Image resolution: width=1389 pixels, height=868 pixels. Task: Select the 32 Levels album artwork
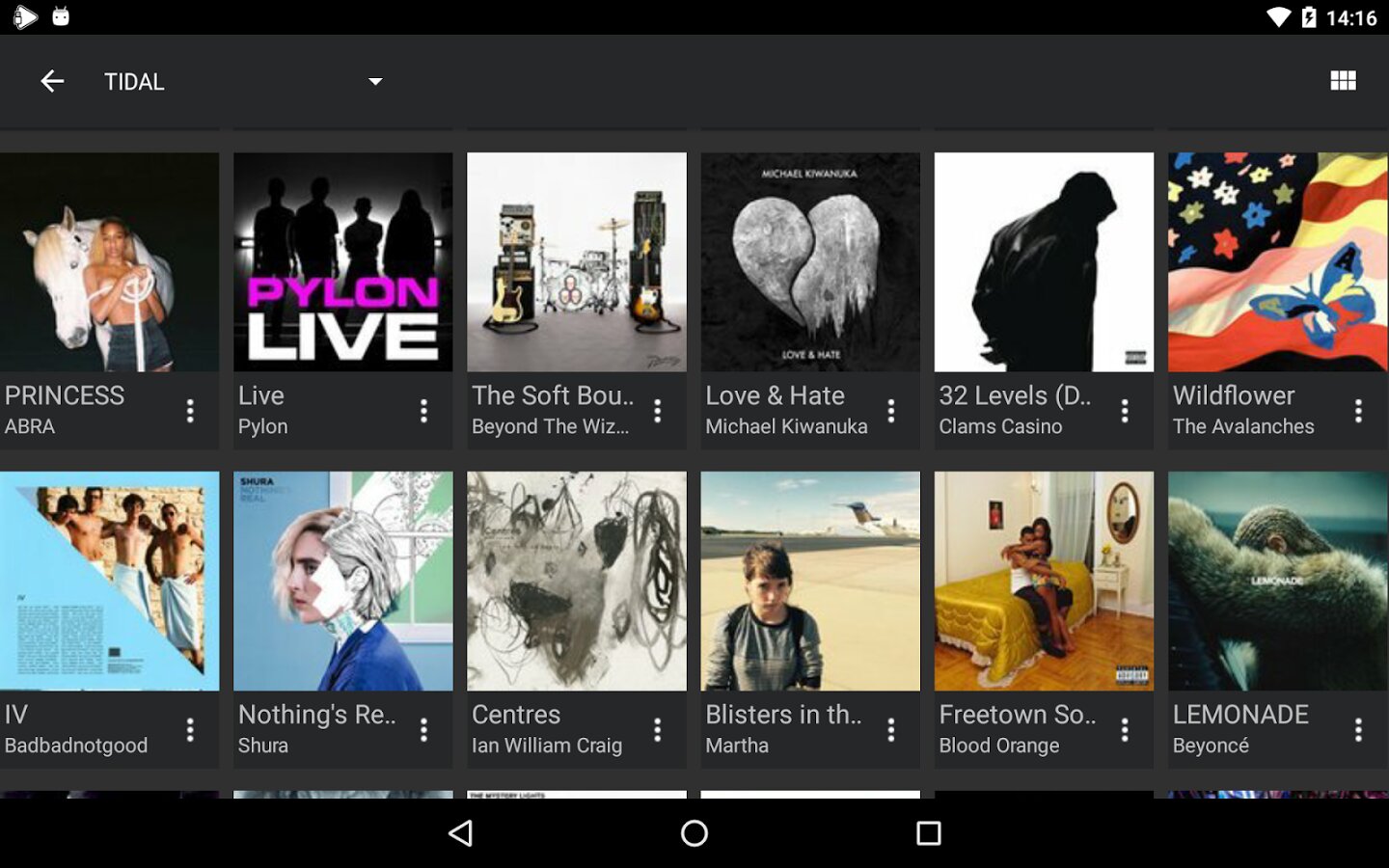pos(1044,261)
